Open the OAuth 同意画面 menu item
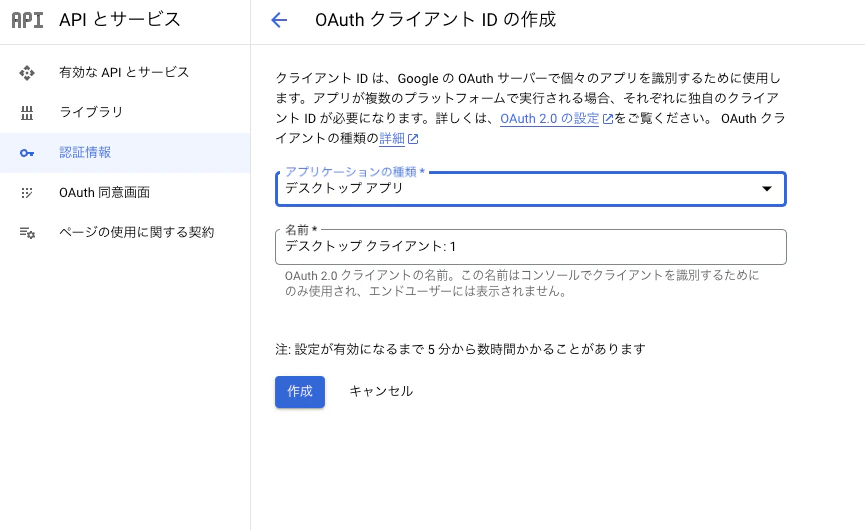865x530 pixels. tap(125, 192)
